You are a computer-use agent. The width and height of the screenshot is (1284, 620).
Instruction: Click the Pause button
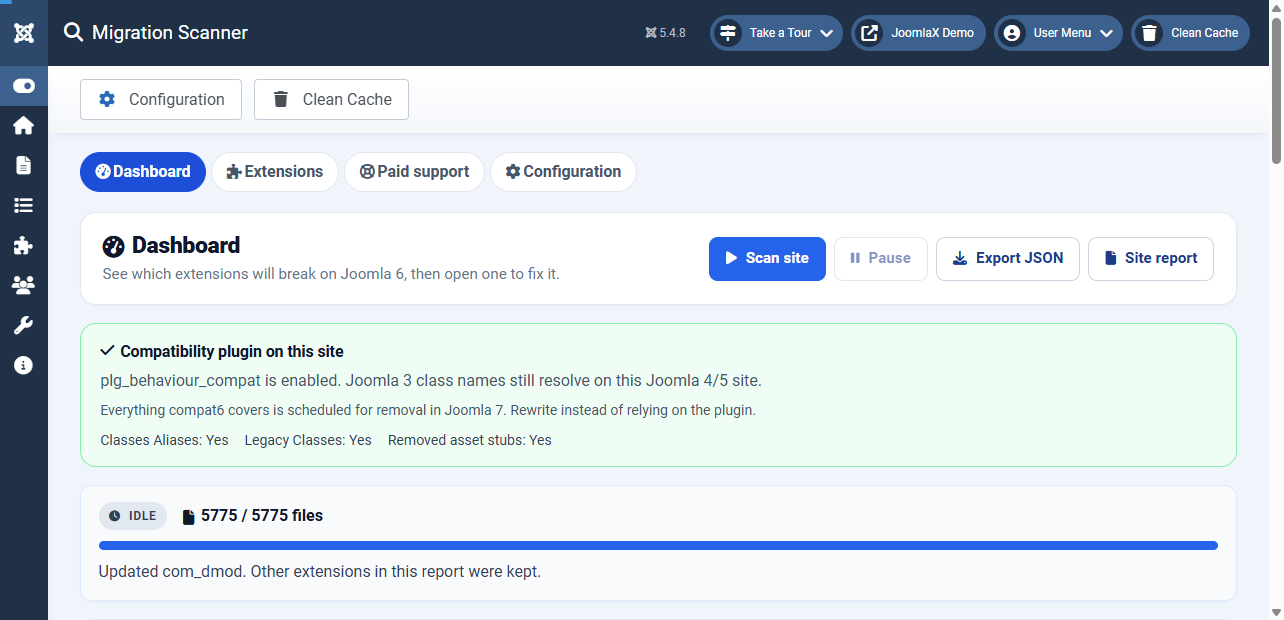(x=880, y=258)
